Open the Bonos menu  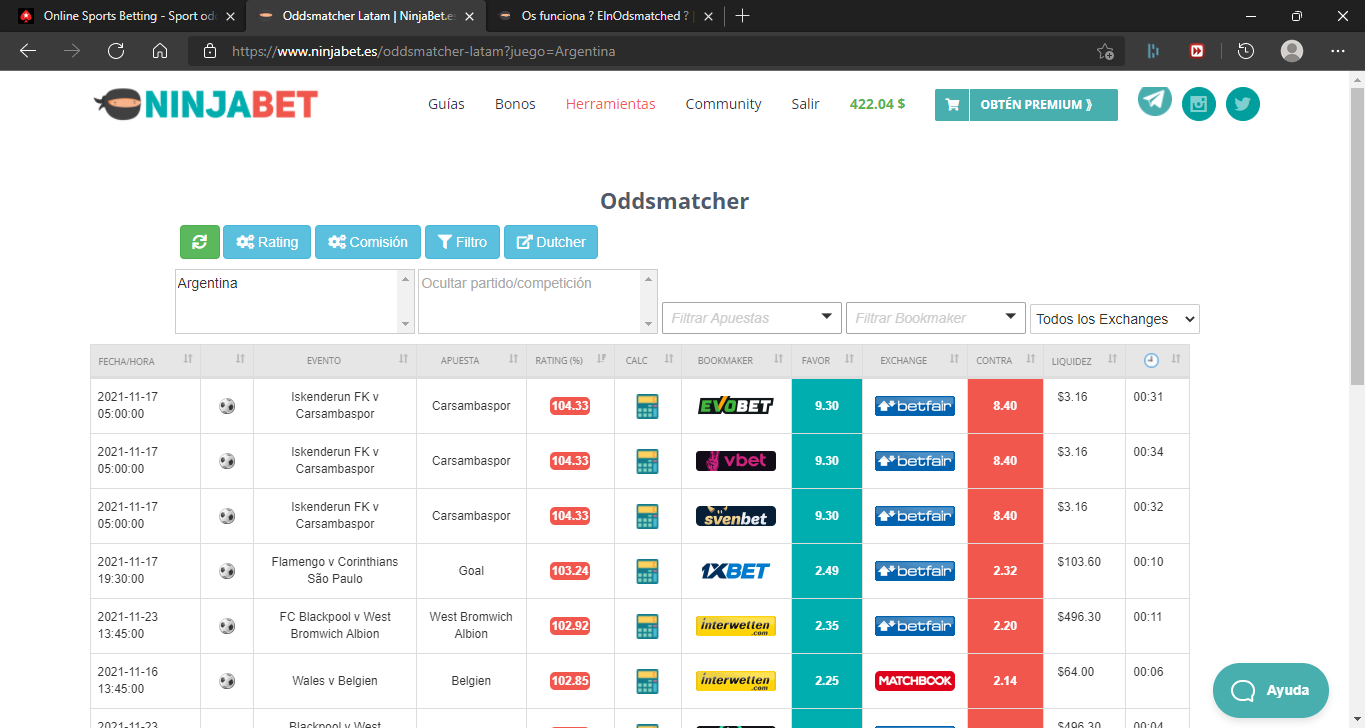pos(515,104)
